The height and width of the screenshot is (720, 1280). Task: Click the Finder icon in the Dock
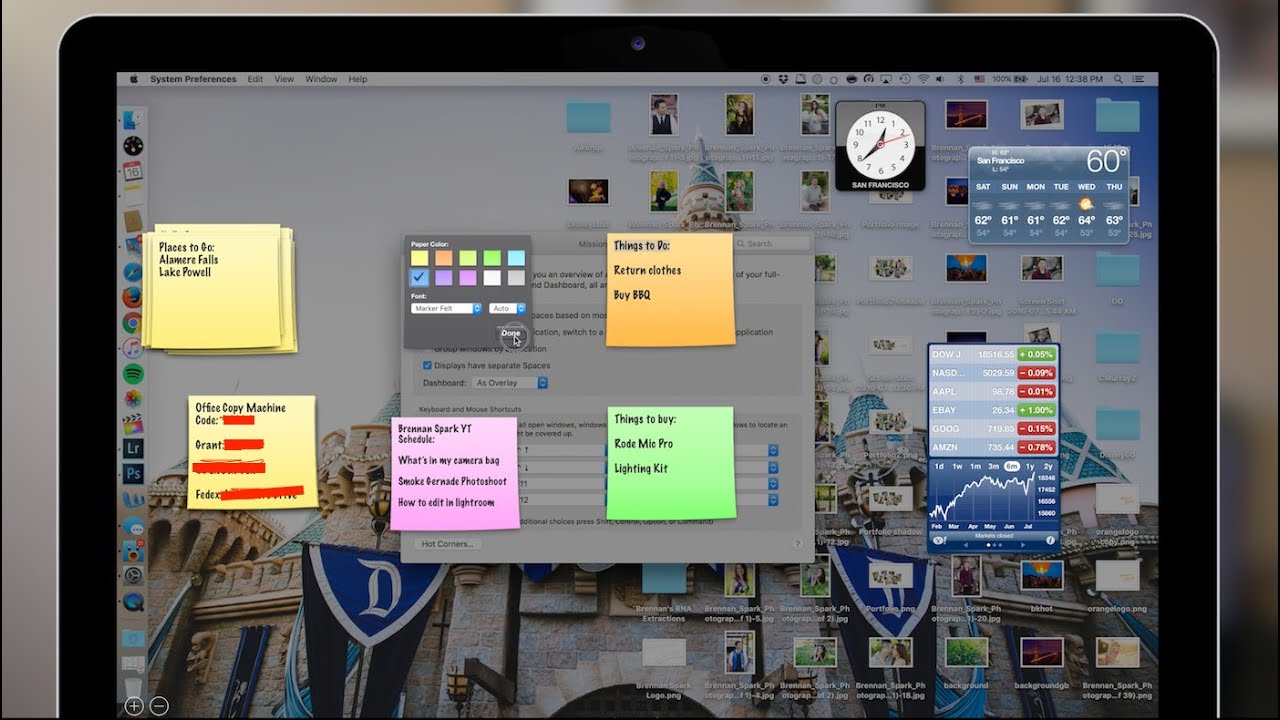click(133, 120)
